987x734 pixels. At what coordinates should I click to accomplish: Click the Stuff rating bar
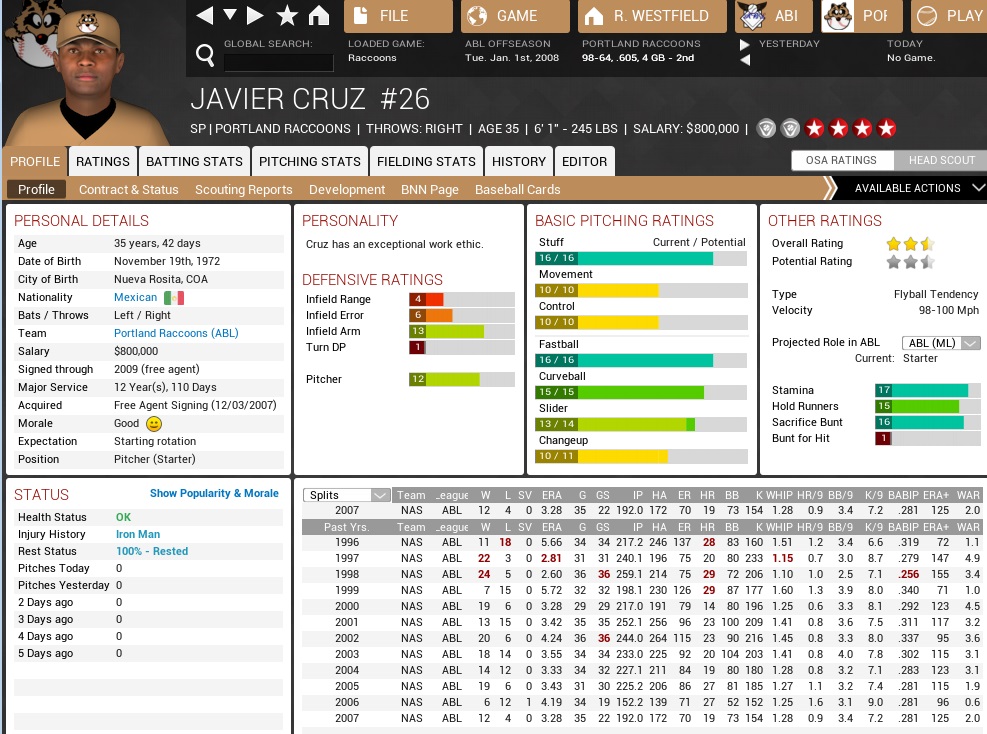tap(640, 258)
